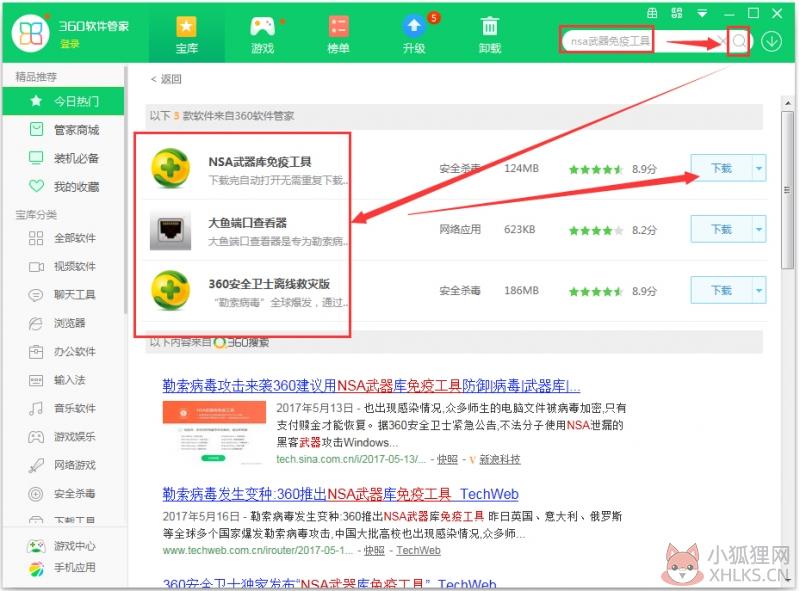The image size is (800, 591).
Task: Click the 游戏娱乐 gamepad icon
Action: click(36, 437)
